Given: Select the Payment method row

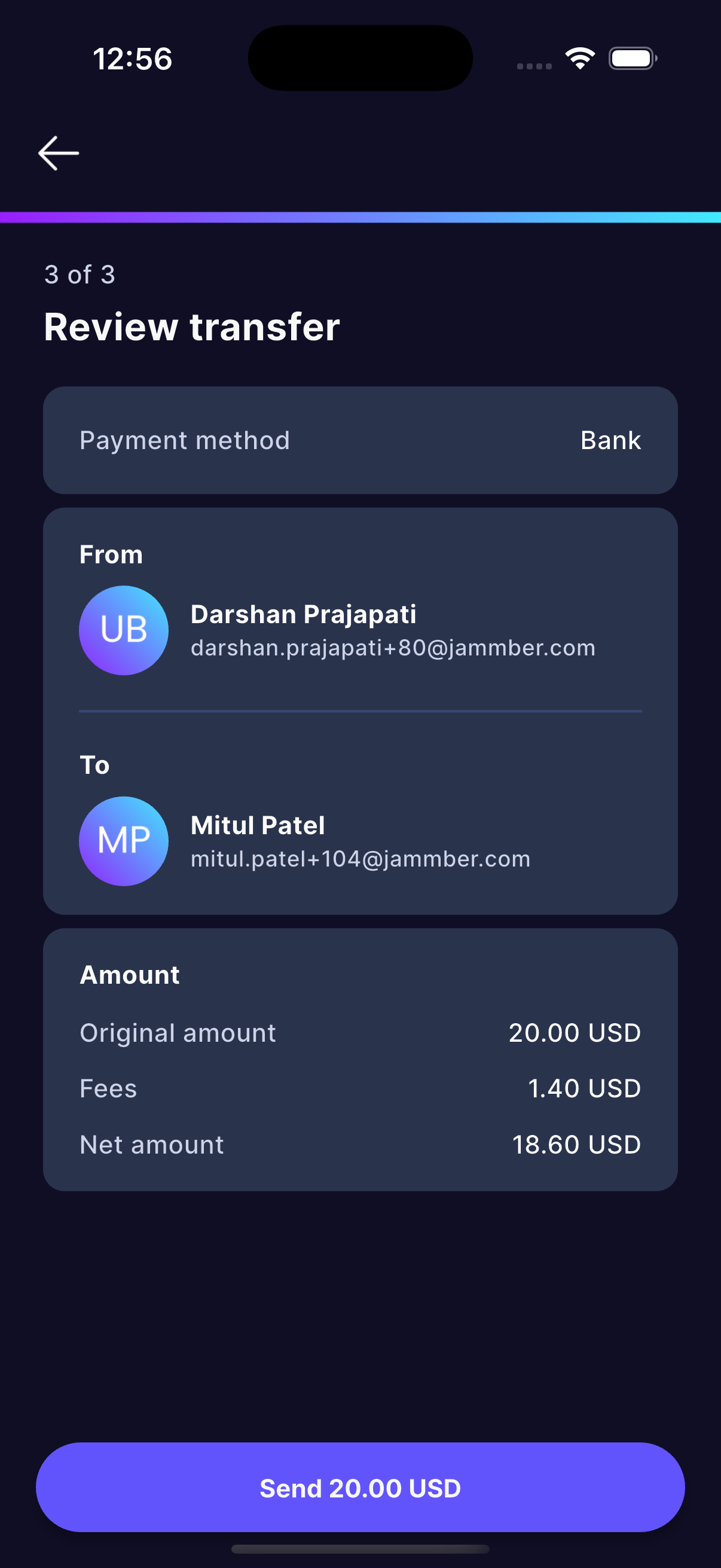Looking at the screenshot, I should click(x=360, y=440).
